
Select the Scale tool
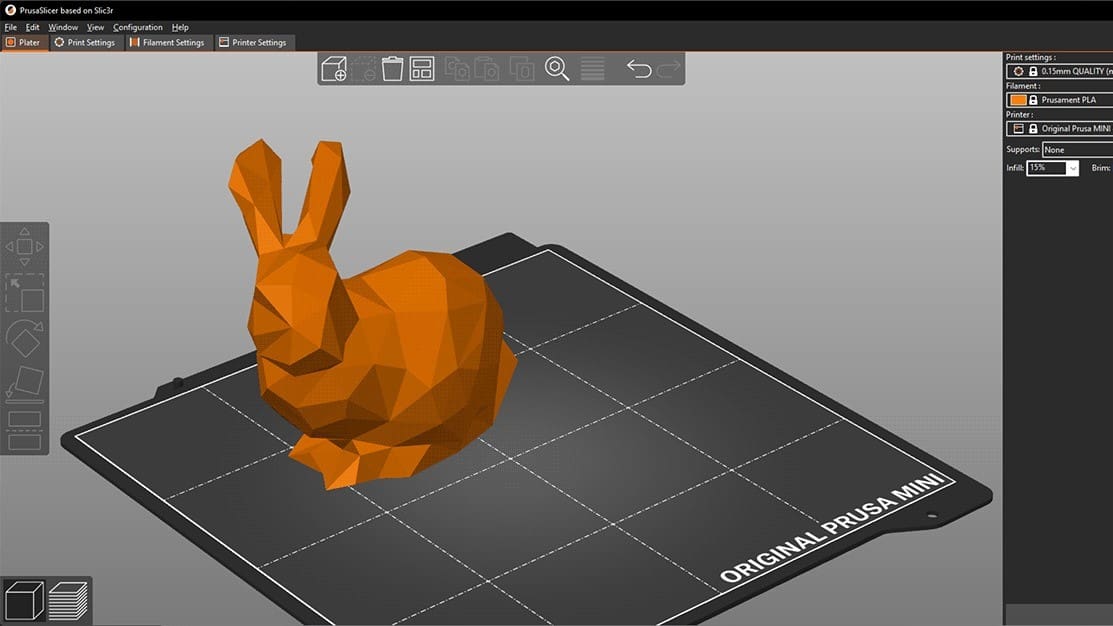[x=25, y=293]
